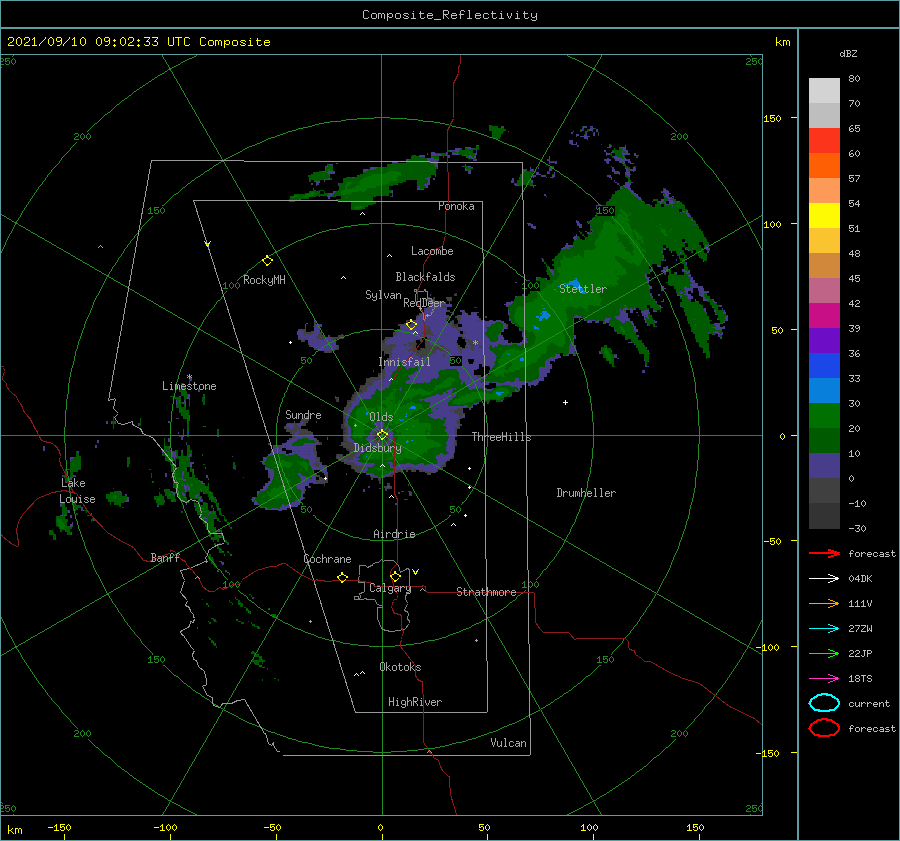Viewport: 900px width, 841px height.
Task: Click the Lacombe town label
Action: point(432,251)
